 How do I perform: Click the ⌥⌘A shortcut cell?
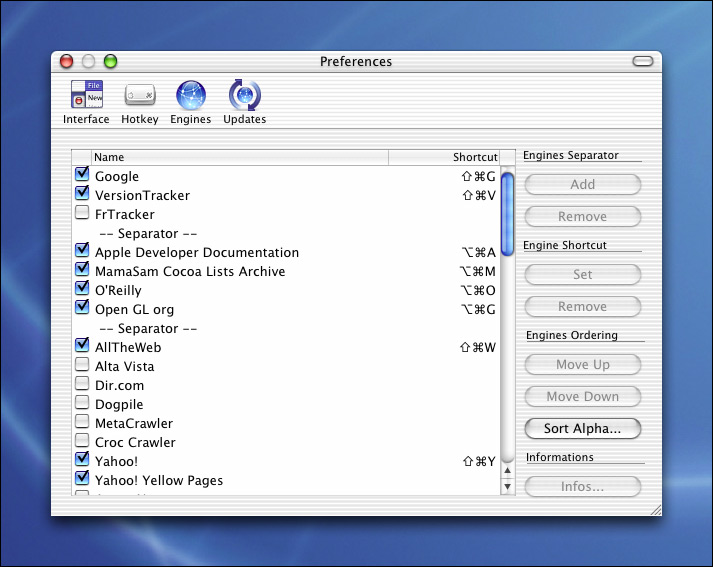tap(478, 252)
